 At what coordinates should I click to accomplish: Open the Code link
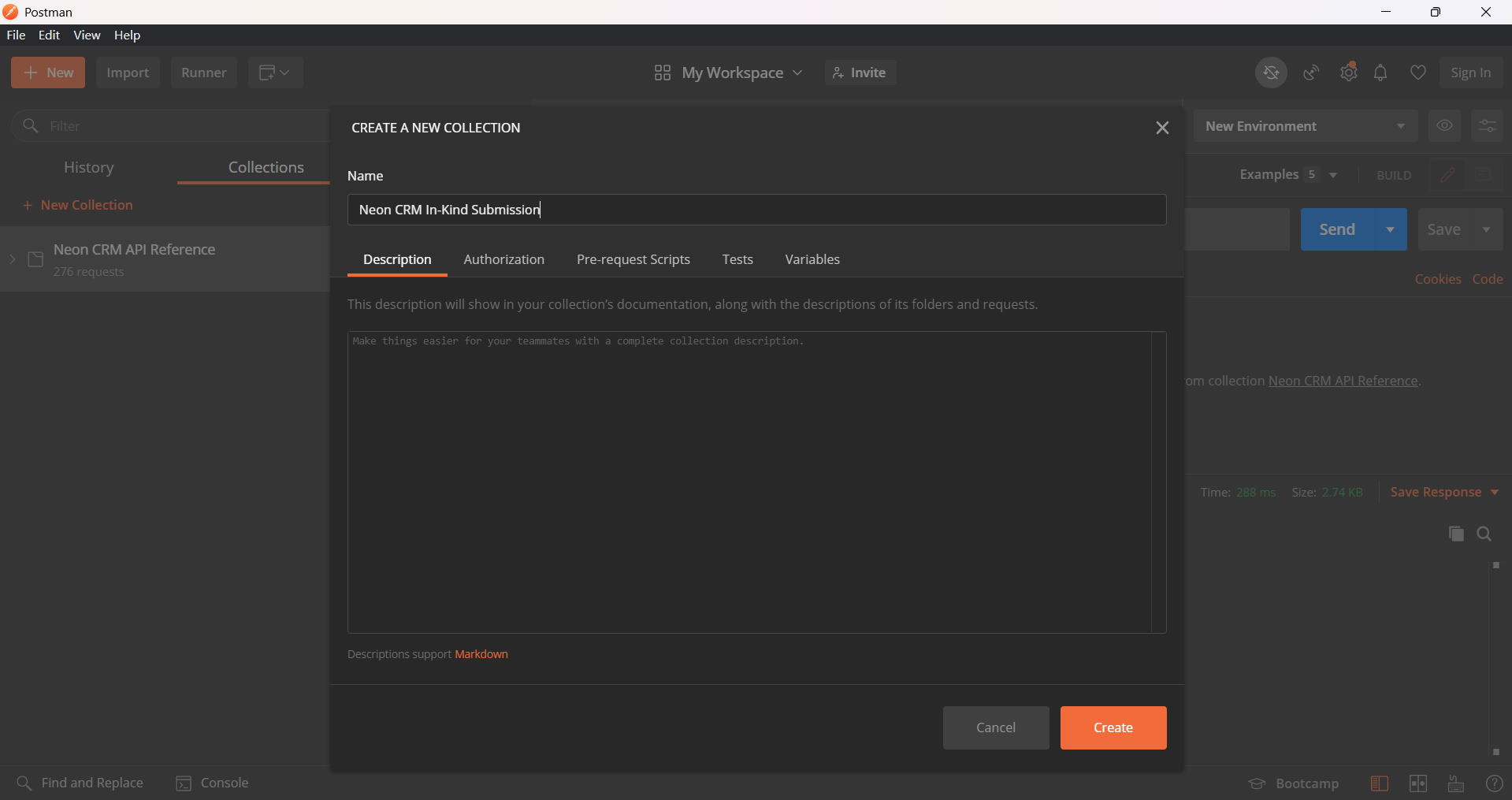pos(1488,279)
